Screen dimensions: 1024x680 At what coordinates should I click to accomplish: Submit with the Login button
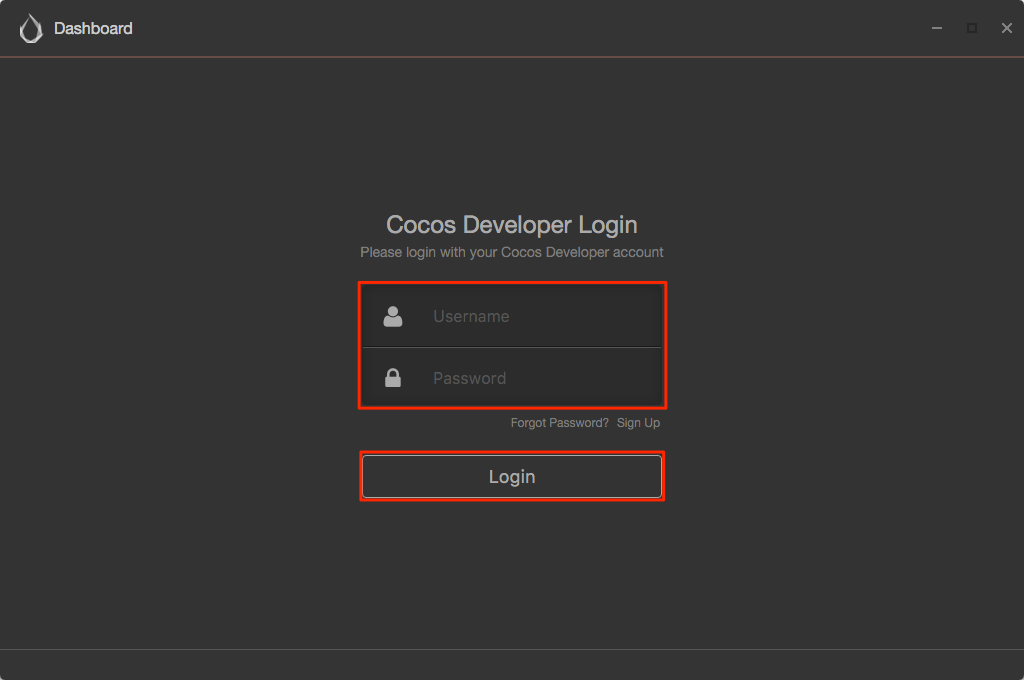(512, 476)
